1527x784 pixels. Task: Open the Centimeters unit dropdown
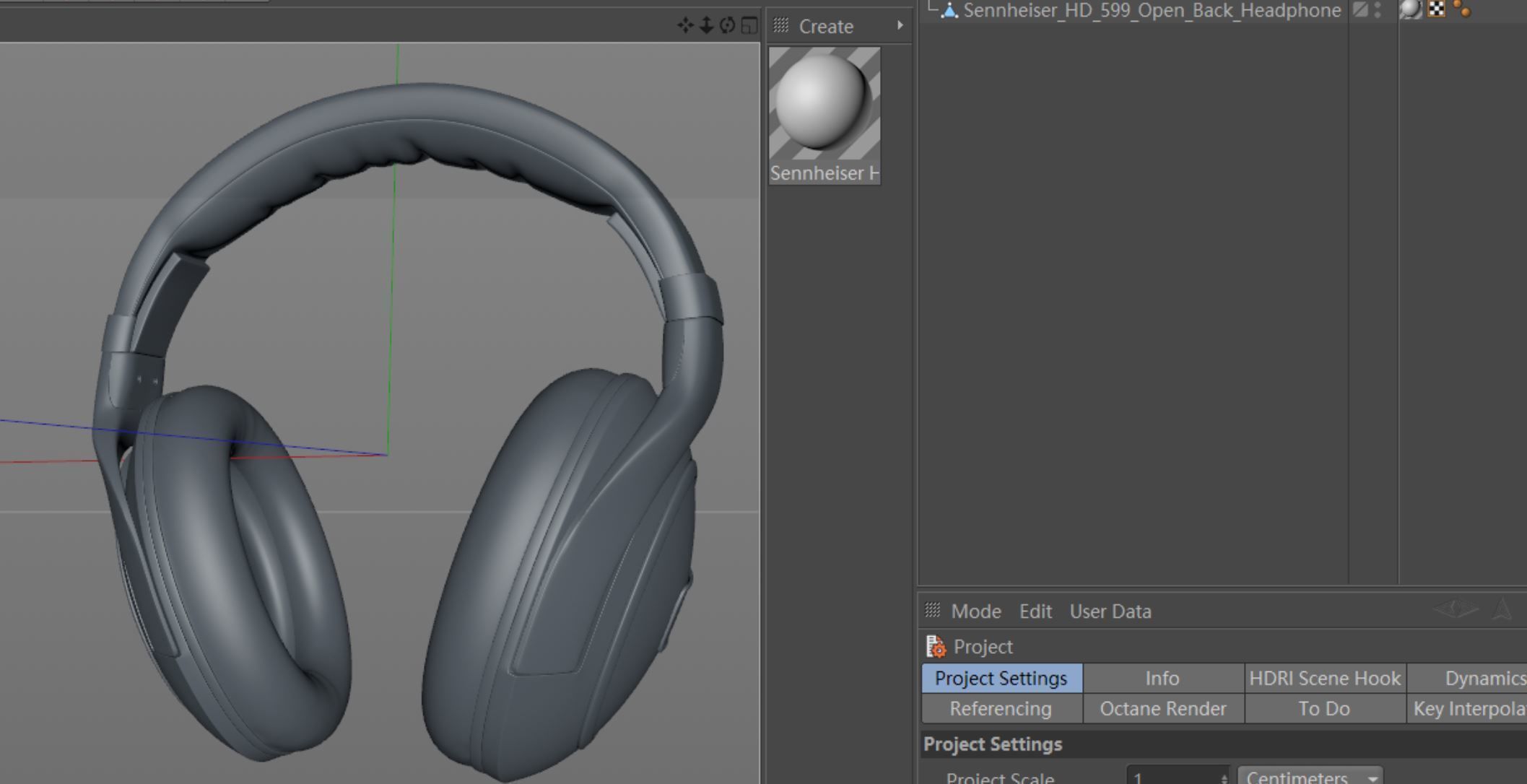1310,777
